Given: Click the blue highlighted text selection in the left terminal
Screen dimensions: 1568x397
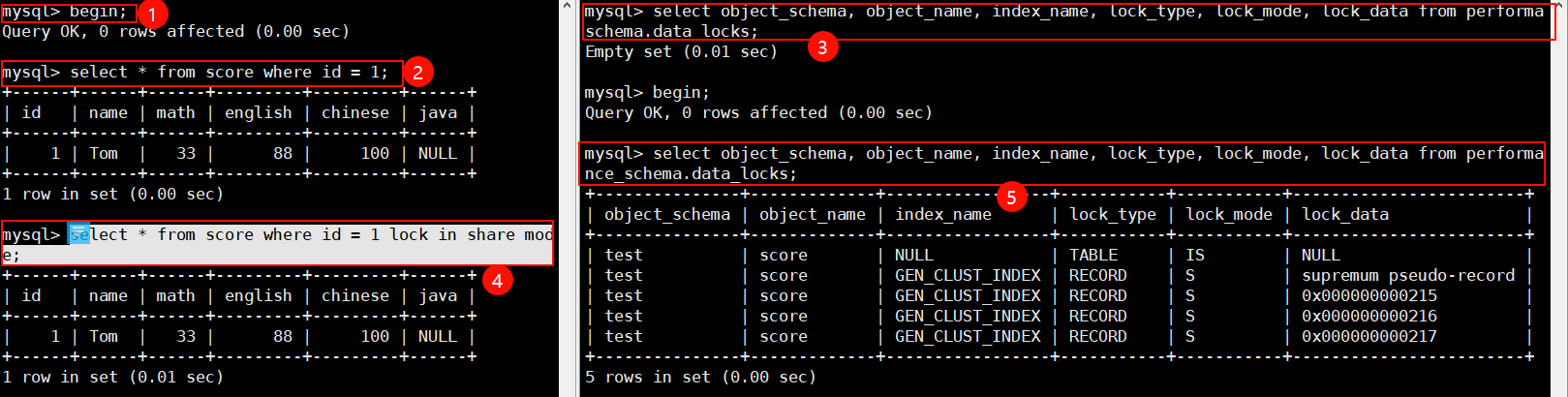Looking at the screenshot, I should coord(79,234).
